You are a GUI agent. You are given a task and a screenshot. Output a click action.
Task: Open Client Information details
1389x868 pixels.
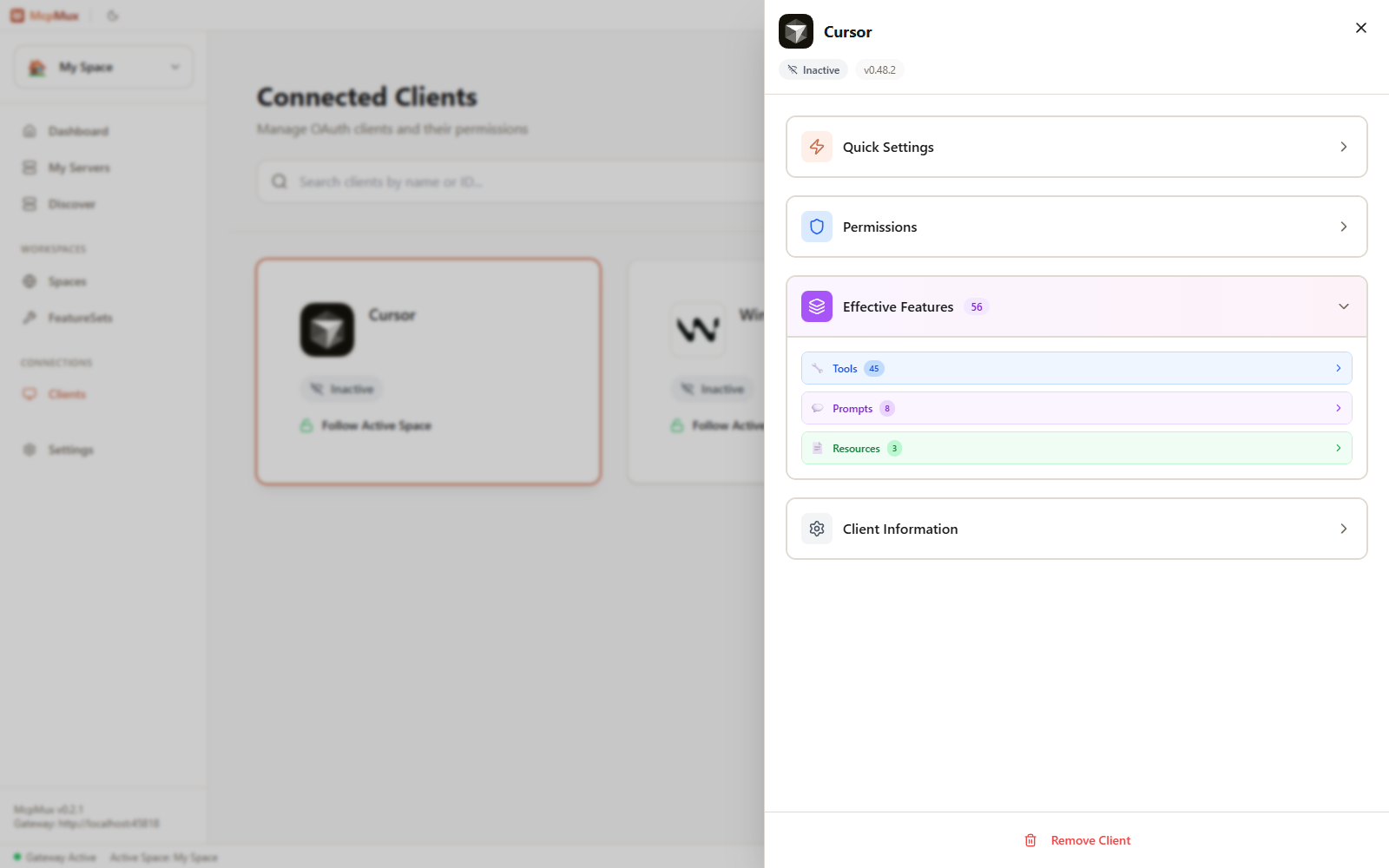[1076, 529]
